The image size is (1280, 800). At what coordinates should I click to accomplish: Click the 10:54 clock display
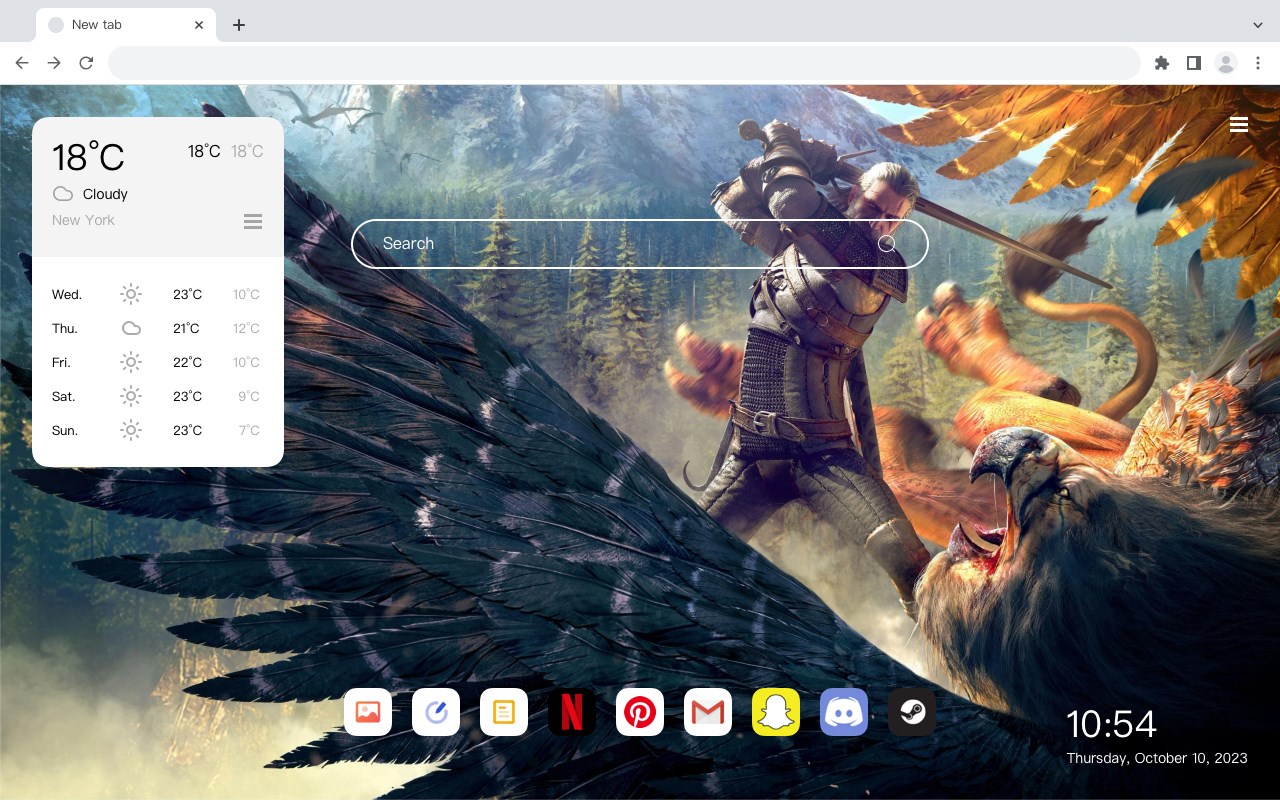(1111, 724)
